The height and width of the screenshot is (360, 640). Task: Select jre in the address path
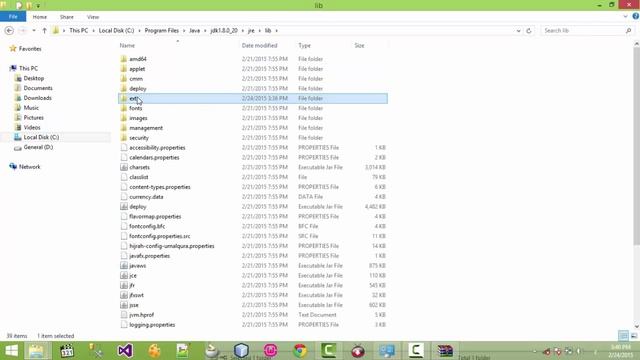[251, 31]
